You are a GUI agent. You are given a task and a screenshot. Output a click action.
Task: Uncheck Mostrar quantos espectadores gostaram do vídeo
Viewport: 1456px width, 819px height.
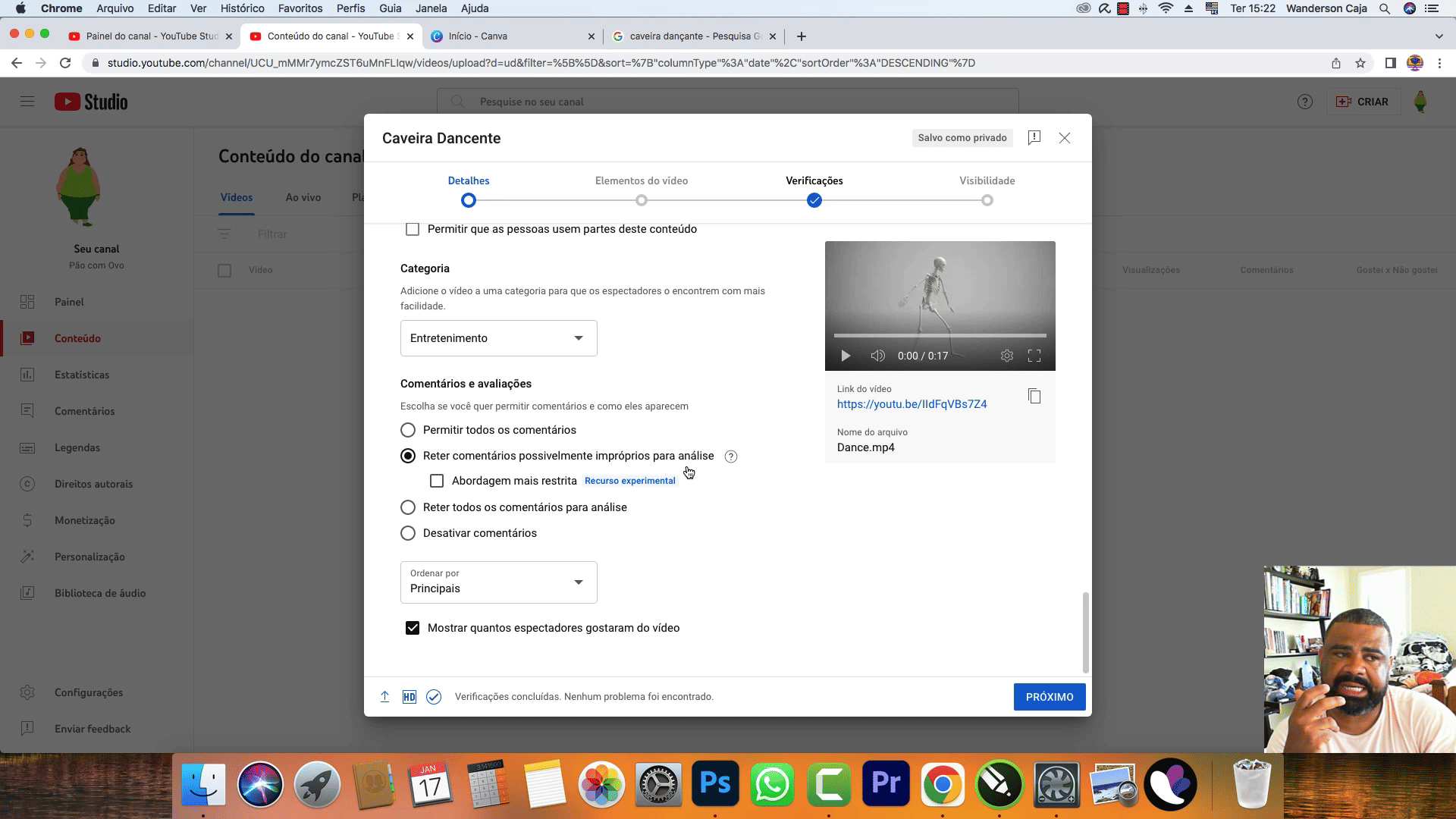tap(413, 628)
